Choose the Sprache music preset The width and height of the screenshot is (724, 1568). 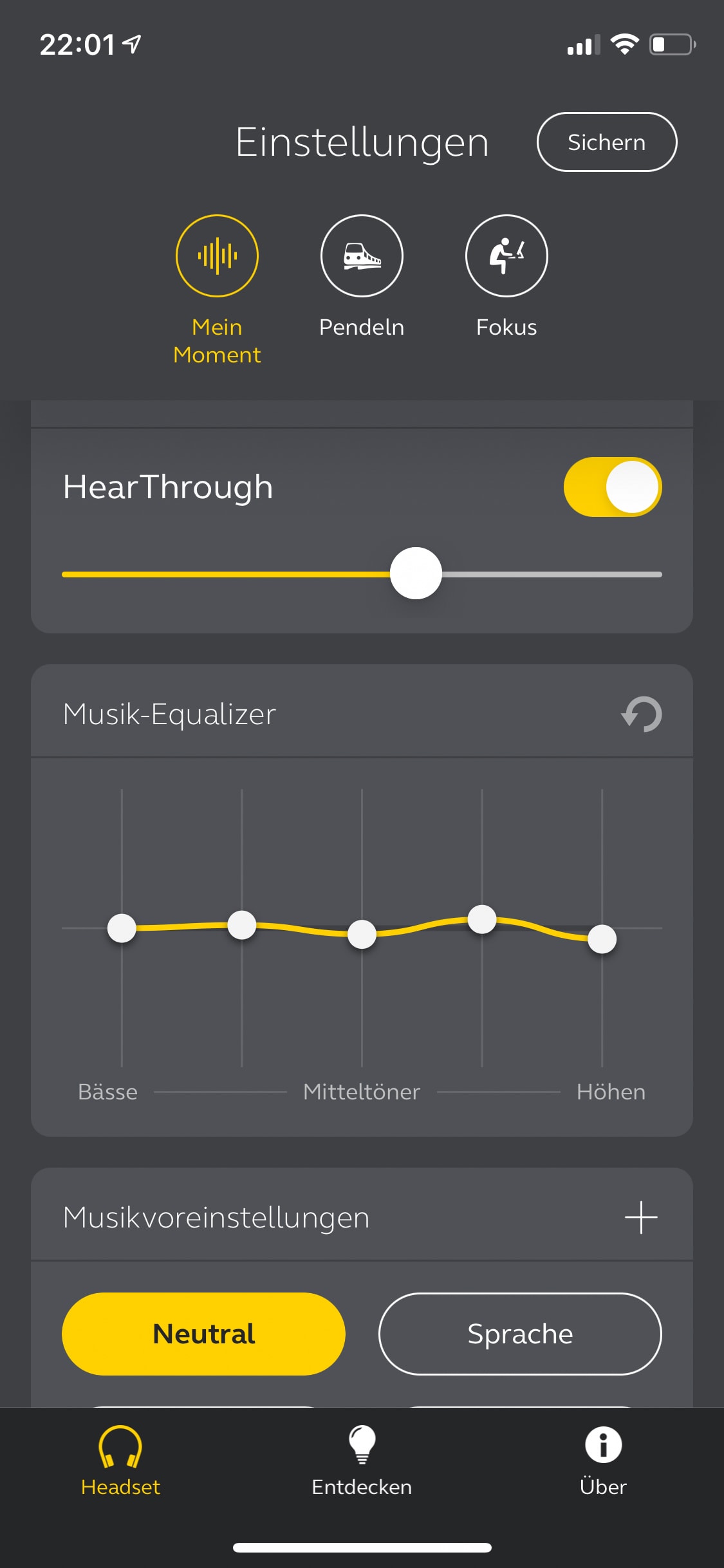[x=520, y=1334]
